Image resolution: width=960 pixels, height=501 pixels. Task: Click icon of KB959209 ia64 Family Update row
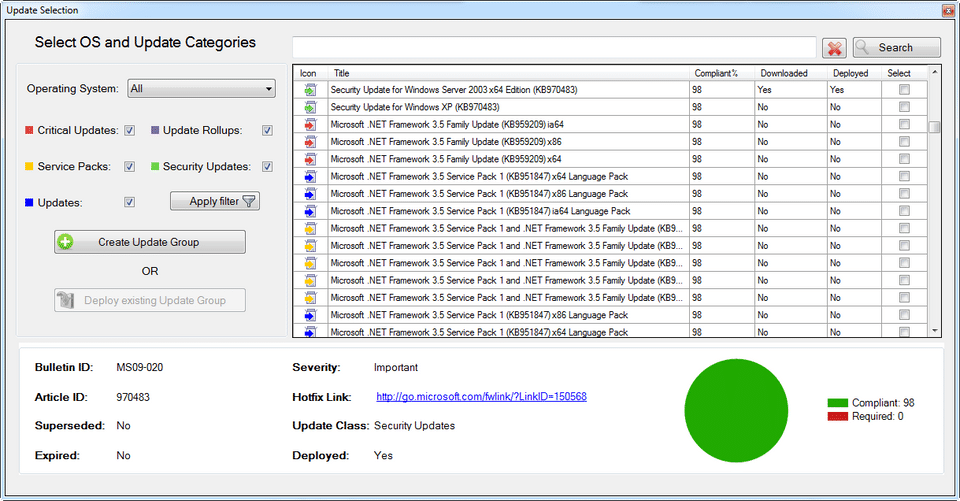point(310,124)
